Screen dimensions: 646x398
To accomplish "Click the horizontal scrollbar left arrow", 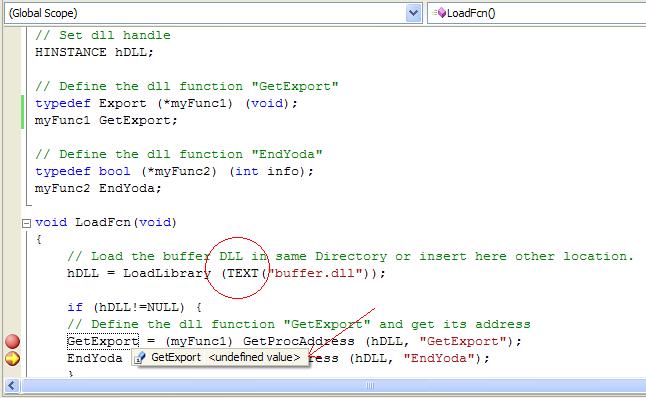I will point(12,386).
